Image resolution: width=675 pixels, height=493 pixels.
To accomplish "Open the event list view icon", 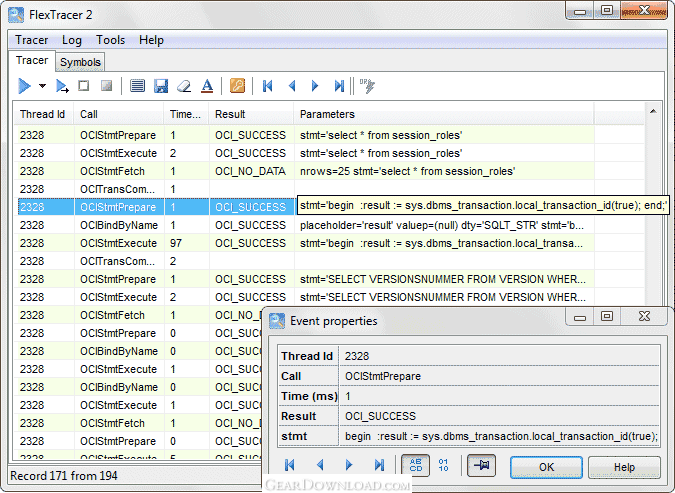I will pos(137,86).
